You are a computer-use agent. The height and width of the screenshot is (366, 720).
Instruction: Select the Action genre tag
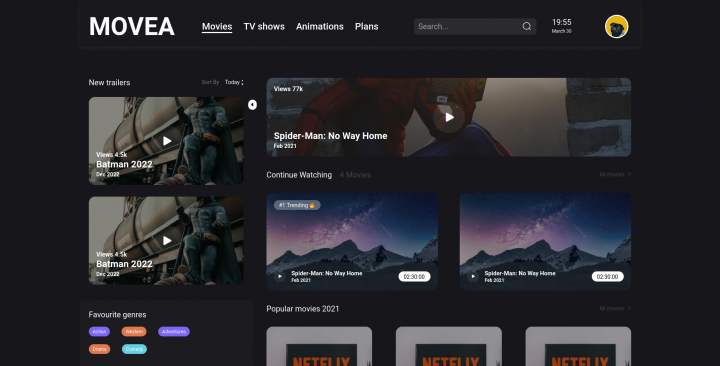coord(99,332)
